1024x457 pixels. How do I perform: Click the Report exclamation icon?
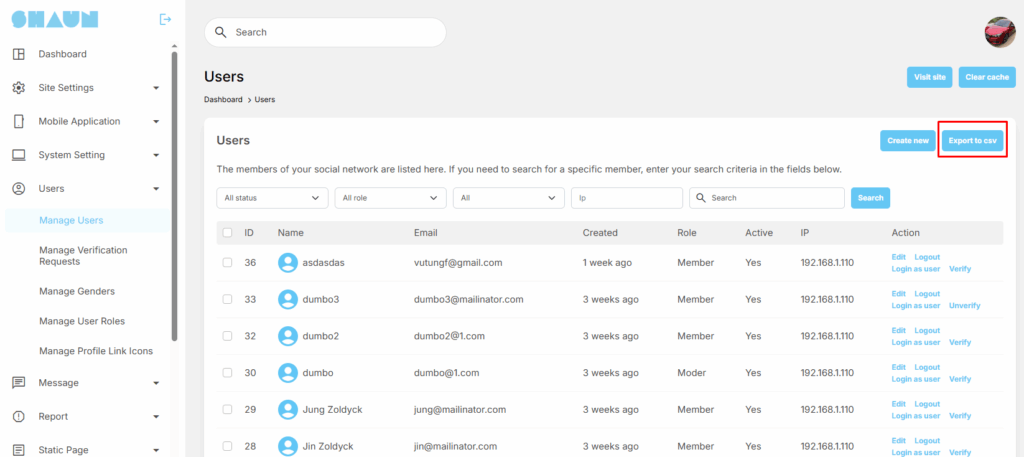pos(18,417)
